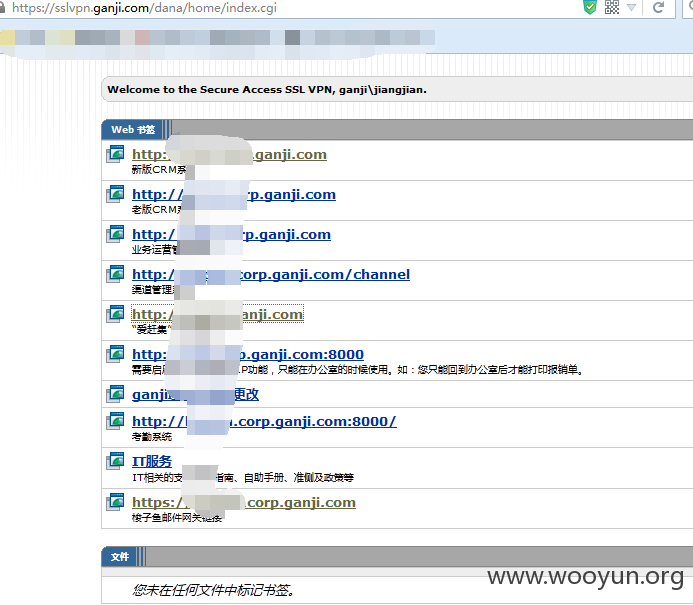Open the 业务运营 ganji.com link
This screenshot has width=693, height=605.
point(231,234)
